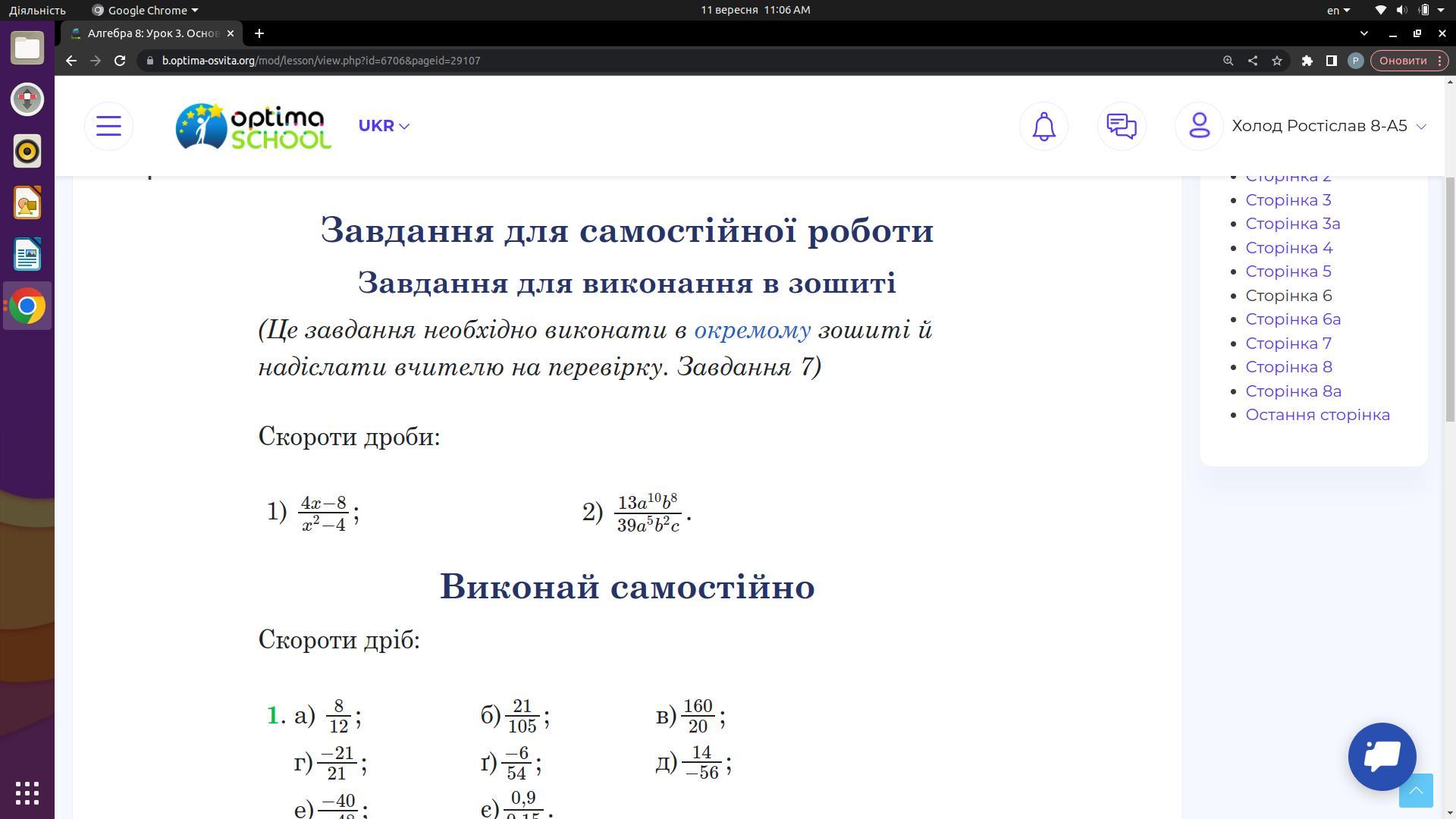Click the notifications bell icon

click(1043, 126)
